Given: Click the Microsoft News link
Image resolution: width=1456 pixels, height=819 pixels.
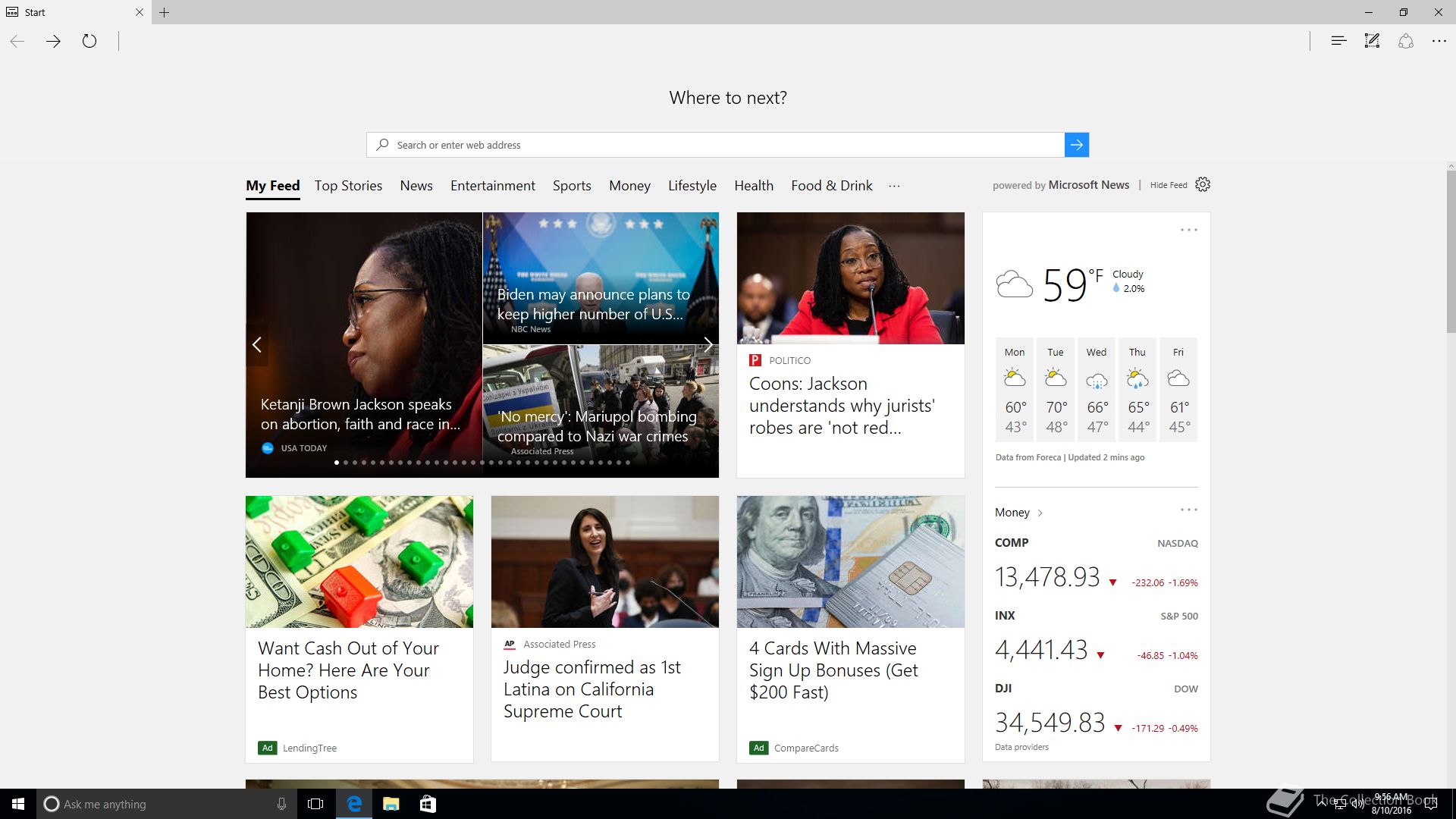Looking at the screenshot, I should 1089,185.
